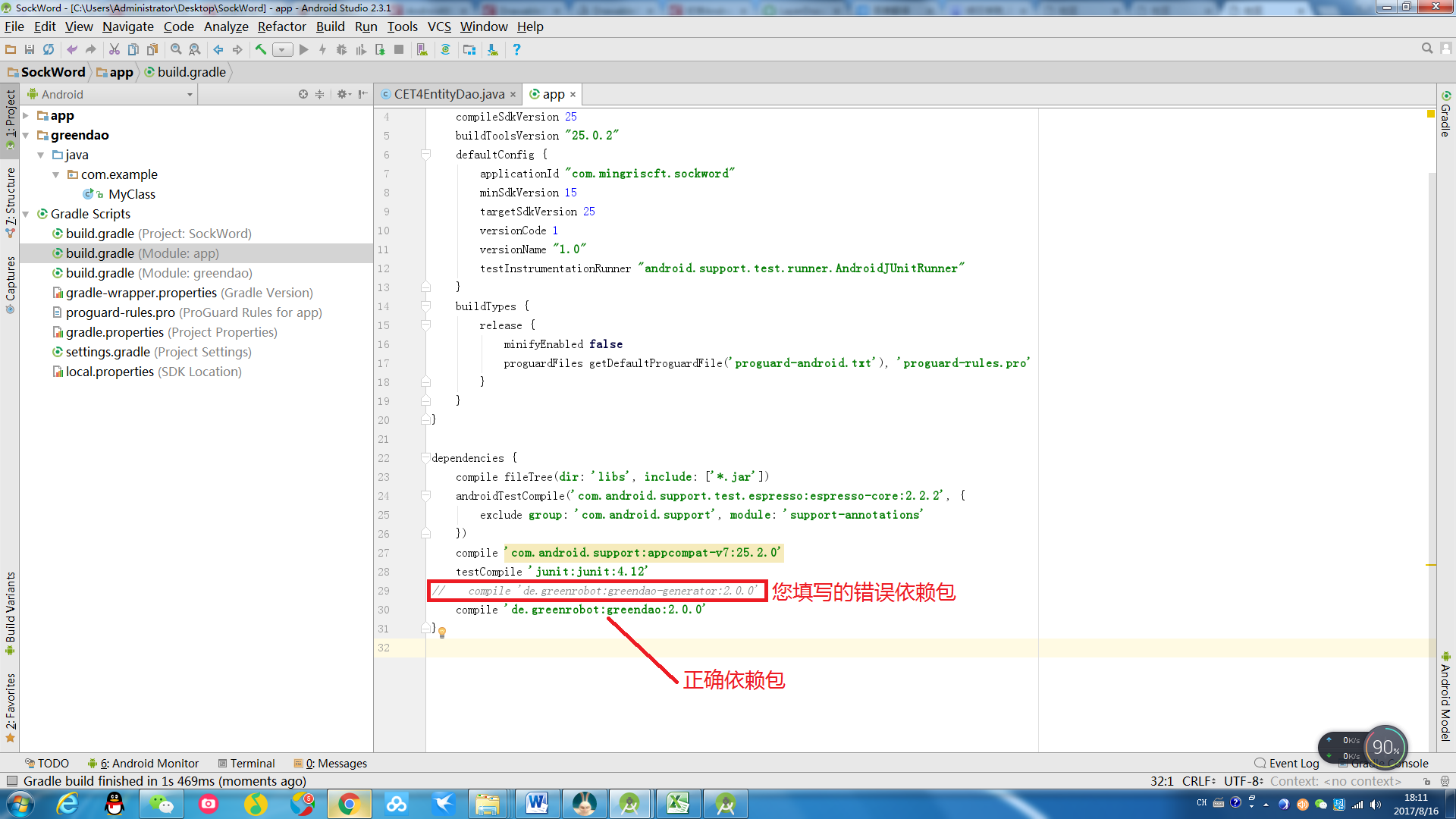This screenshot has height=819, width=1456.
Task: Navigate forward with the right arrow icon
Action: click(237, 49)
